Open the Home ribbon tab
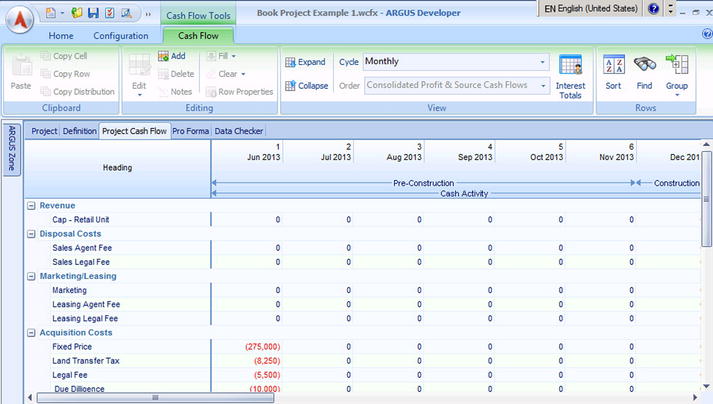 point(61,35)
